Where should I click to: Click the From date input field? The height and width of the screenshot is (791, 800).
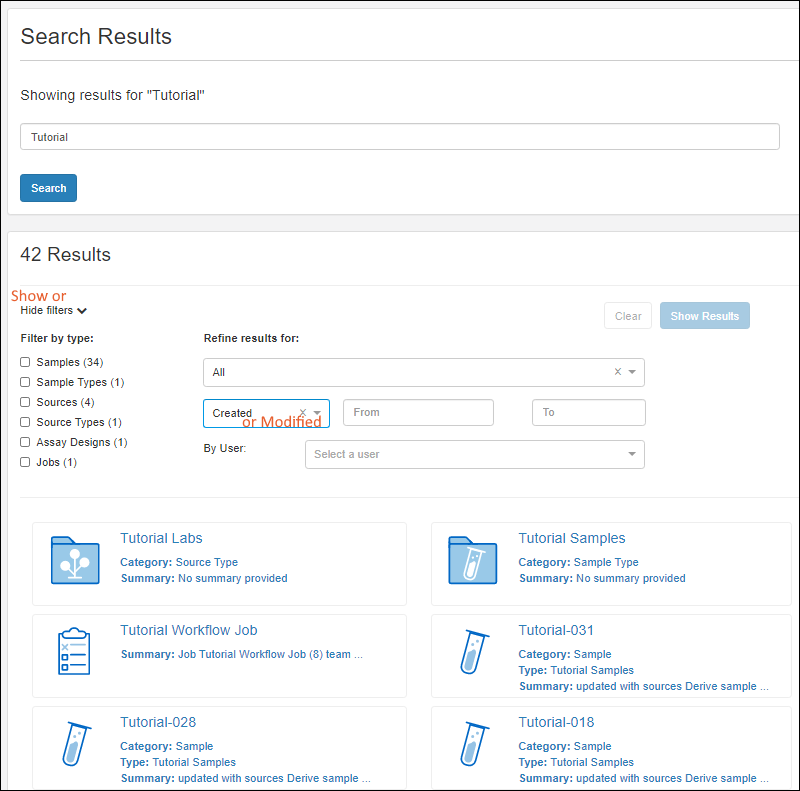coord(418,412)
